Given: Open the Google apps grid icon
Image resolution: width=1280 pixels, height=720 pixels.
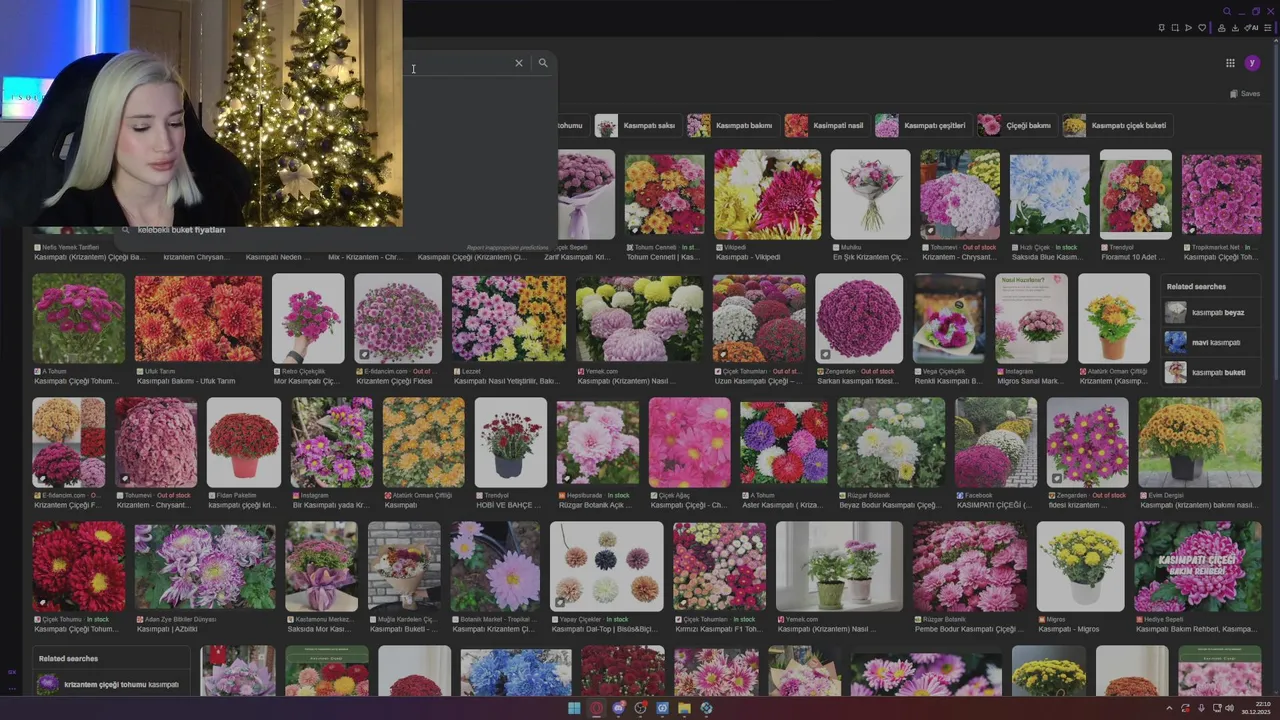Looking at the screenshot, I should click(1230, 63).
